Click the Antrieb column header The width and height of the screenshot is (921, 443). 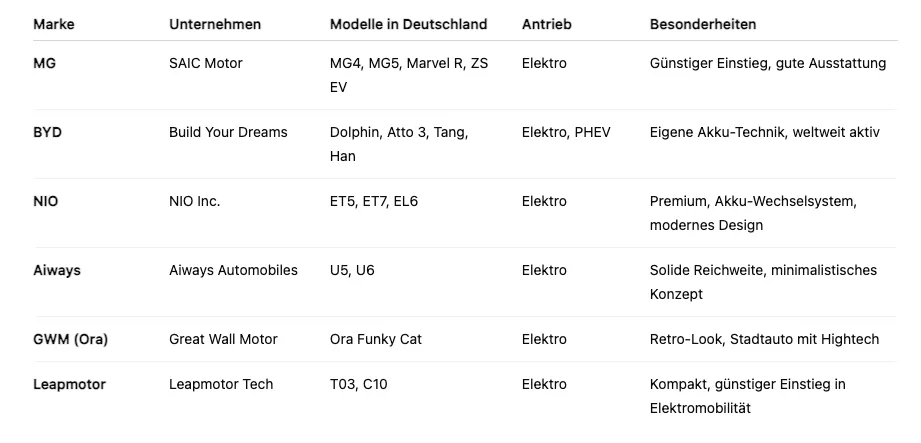(546, 24)
